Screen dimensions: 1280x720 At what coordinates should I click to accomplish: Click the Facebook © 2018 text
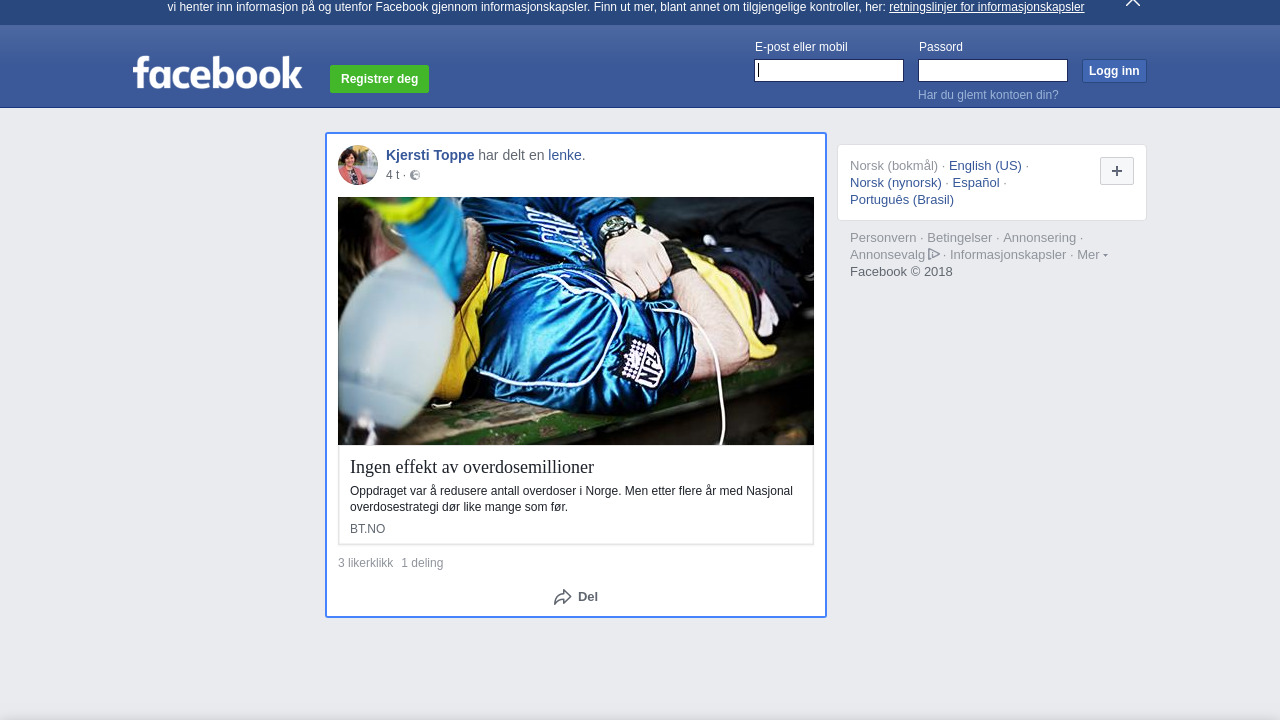click(x=901, y=271)
